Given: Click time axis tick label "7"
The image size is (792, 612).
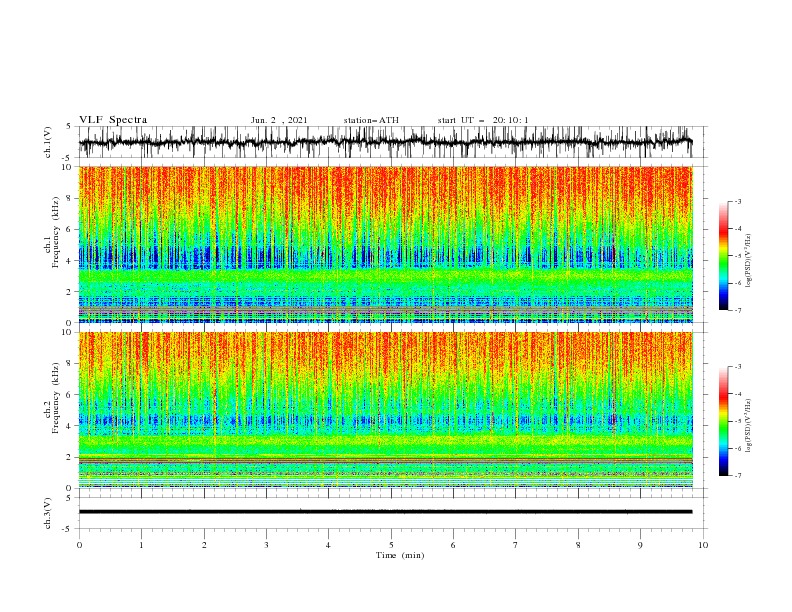Looking at the screenshot, I should point(516,545).
